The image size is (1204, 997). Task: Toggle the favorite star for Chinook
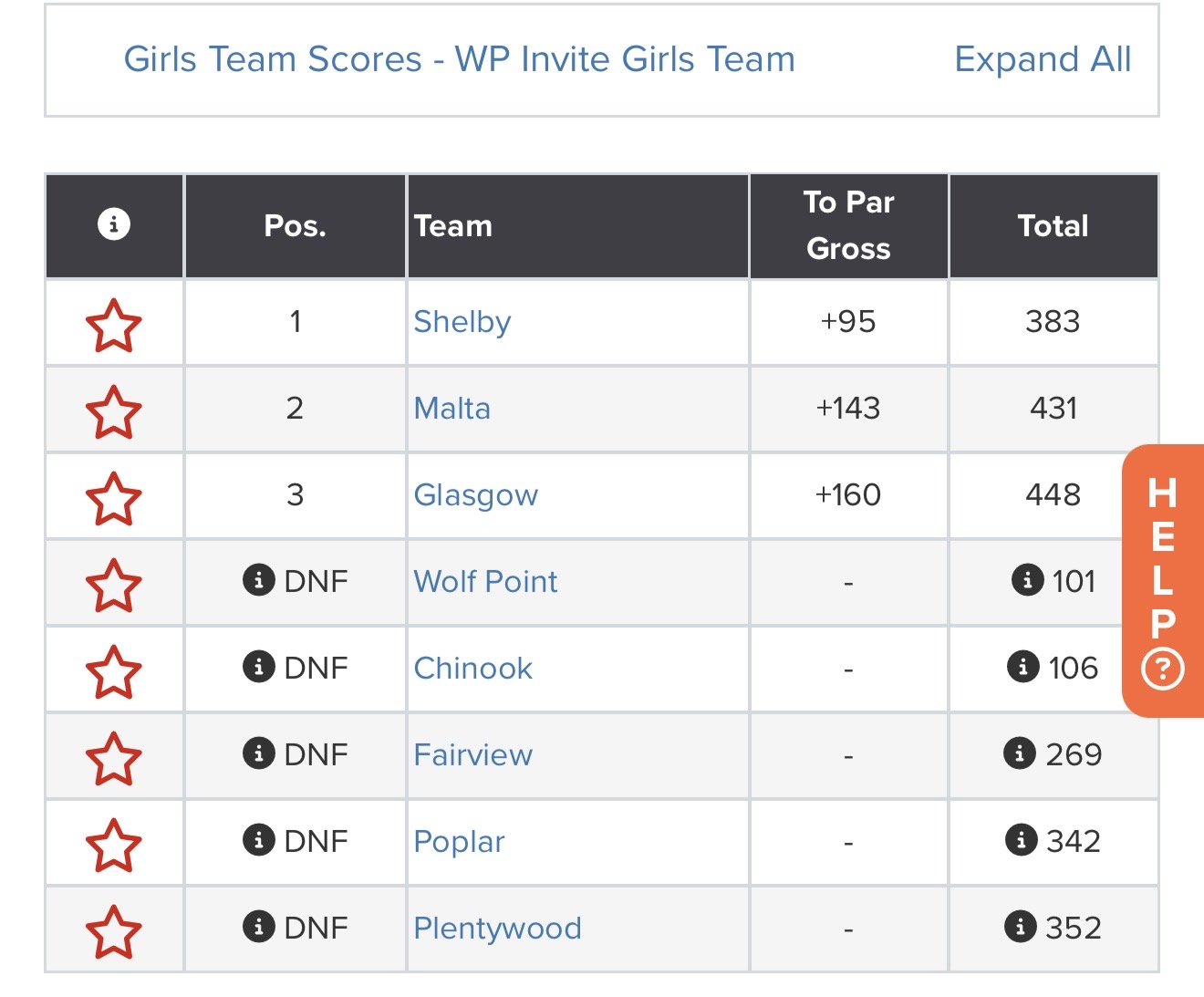point(114,671)
